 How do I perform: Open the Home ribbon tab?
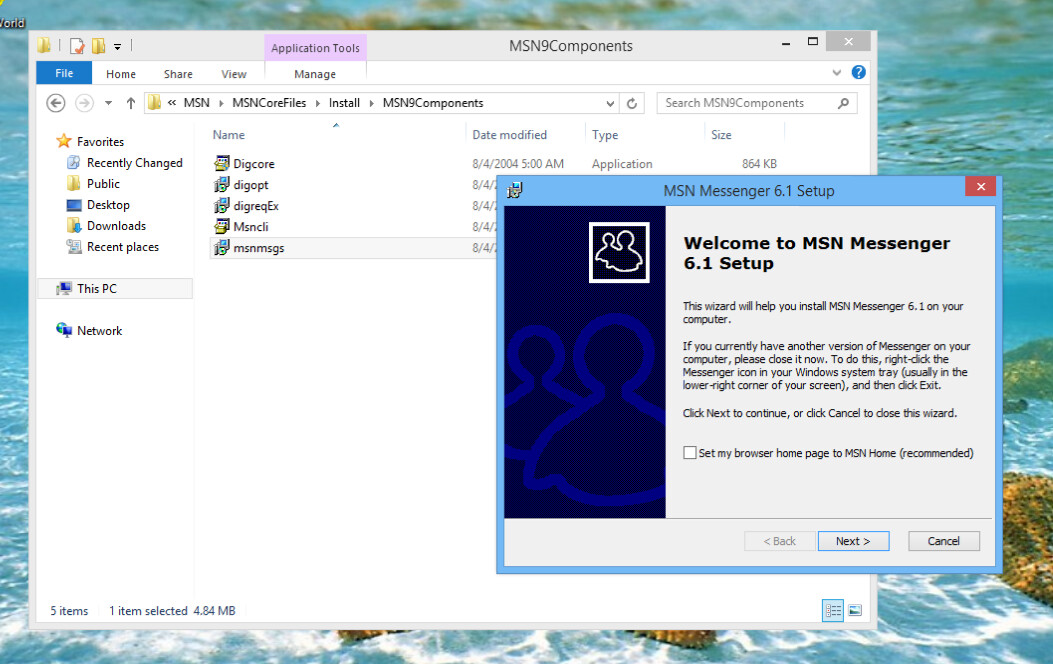121,74
